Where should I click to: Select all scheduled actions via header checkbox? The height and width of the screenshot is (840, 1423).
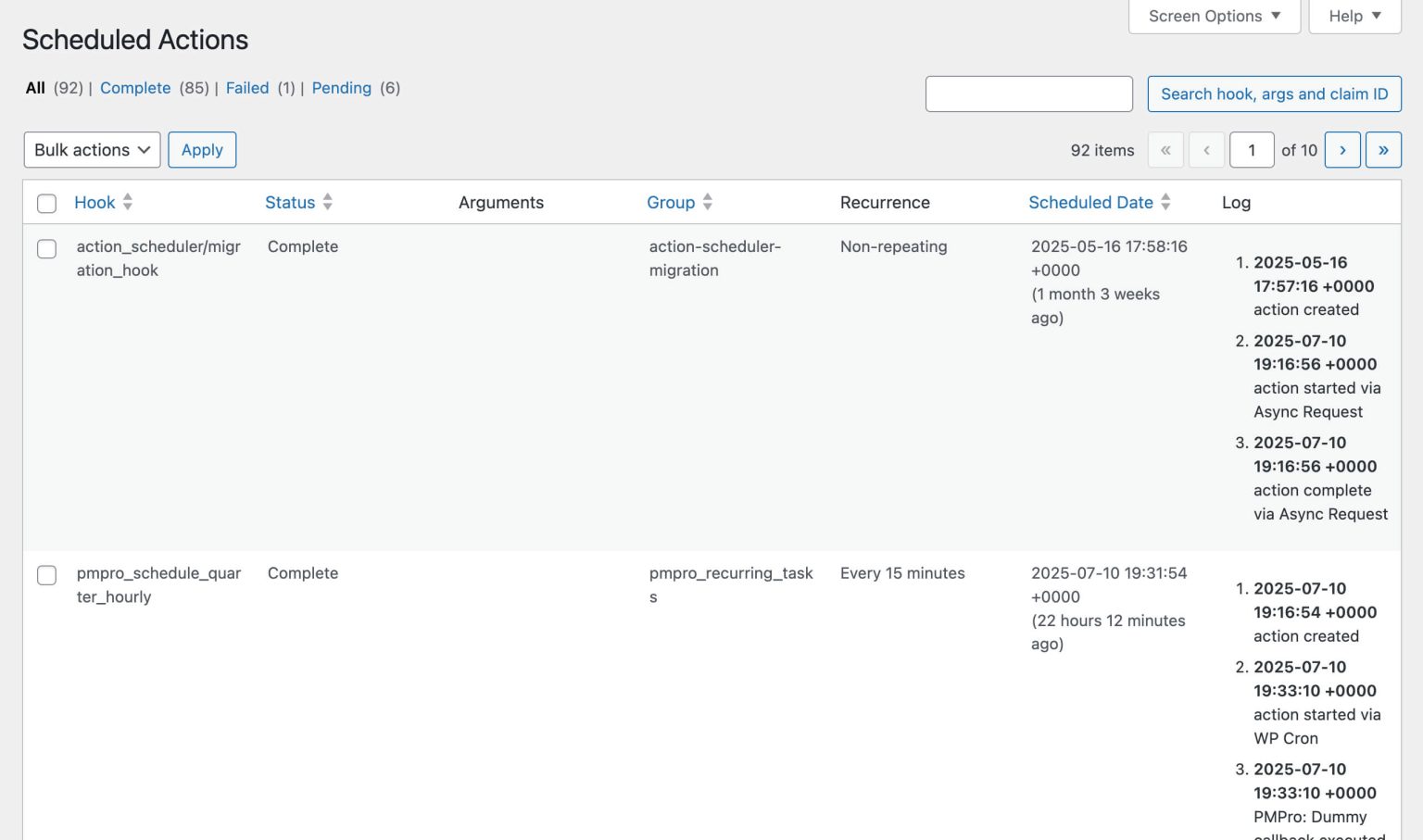click(46, 203)
